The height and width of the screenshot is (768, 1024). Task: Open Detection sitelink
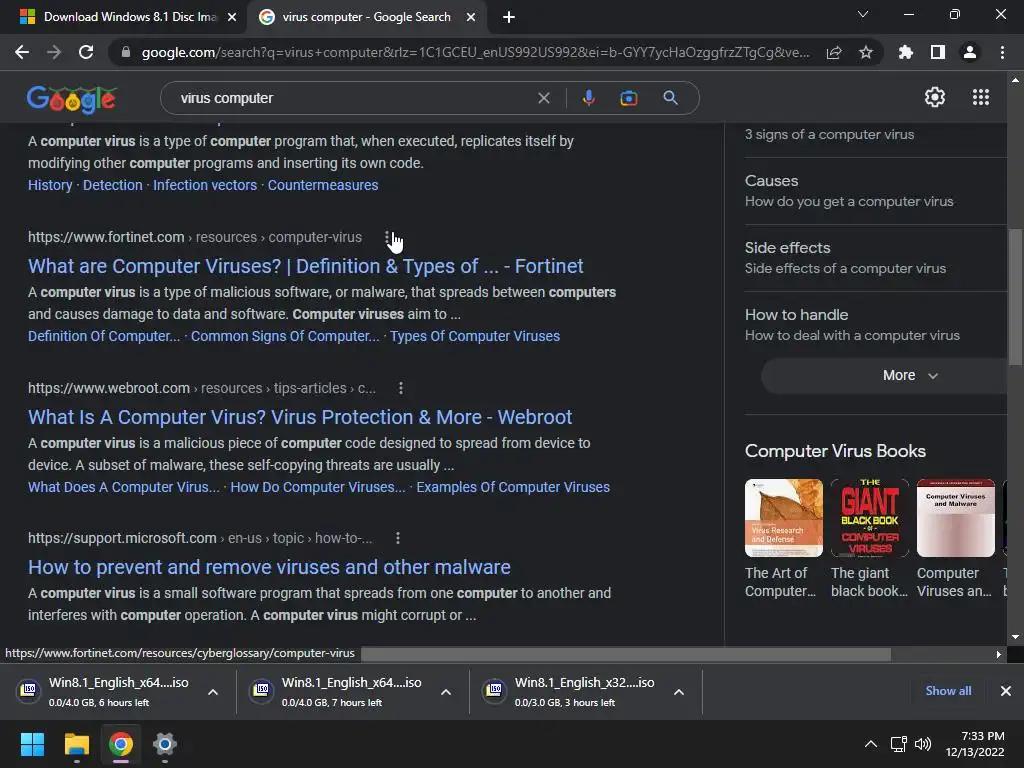[x=112, y=185]
